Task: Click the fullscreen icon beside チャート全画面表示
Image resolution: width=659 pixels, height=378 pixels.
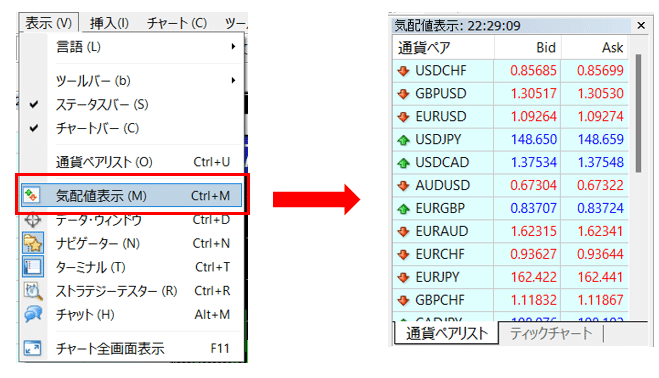Action: point(32,348)
